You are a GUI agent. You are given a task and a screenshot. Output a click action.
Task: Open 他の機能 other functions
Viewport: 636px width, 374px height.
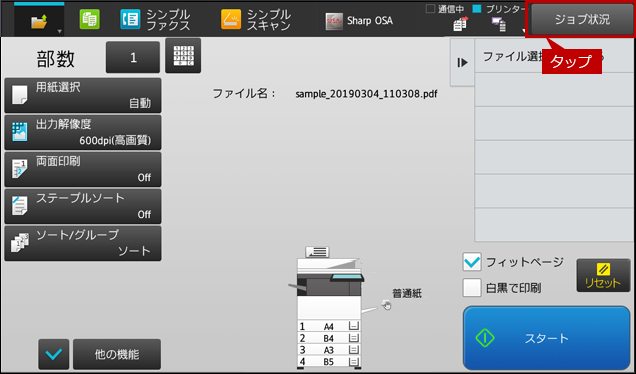pos(117,354)
